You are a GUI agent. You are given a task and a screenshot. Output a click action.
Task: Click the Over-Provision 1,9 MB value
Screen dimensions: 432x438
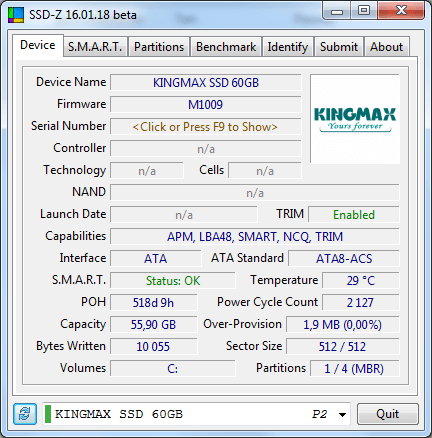[343, 325]
